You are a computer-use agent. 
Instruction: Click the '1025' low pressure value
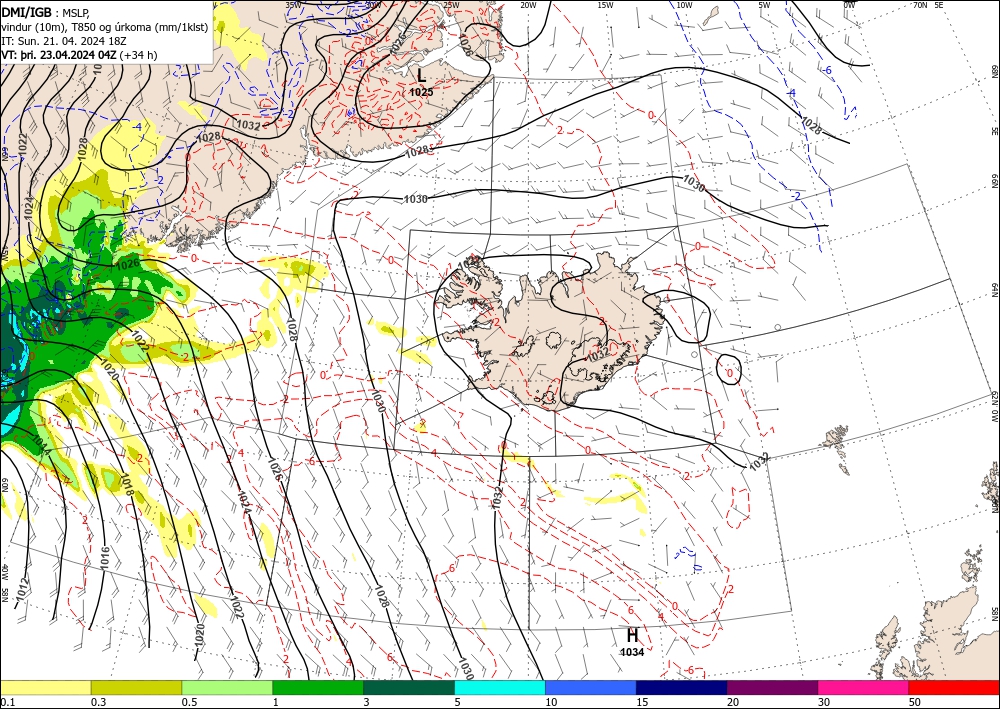(421, 92)
